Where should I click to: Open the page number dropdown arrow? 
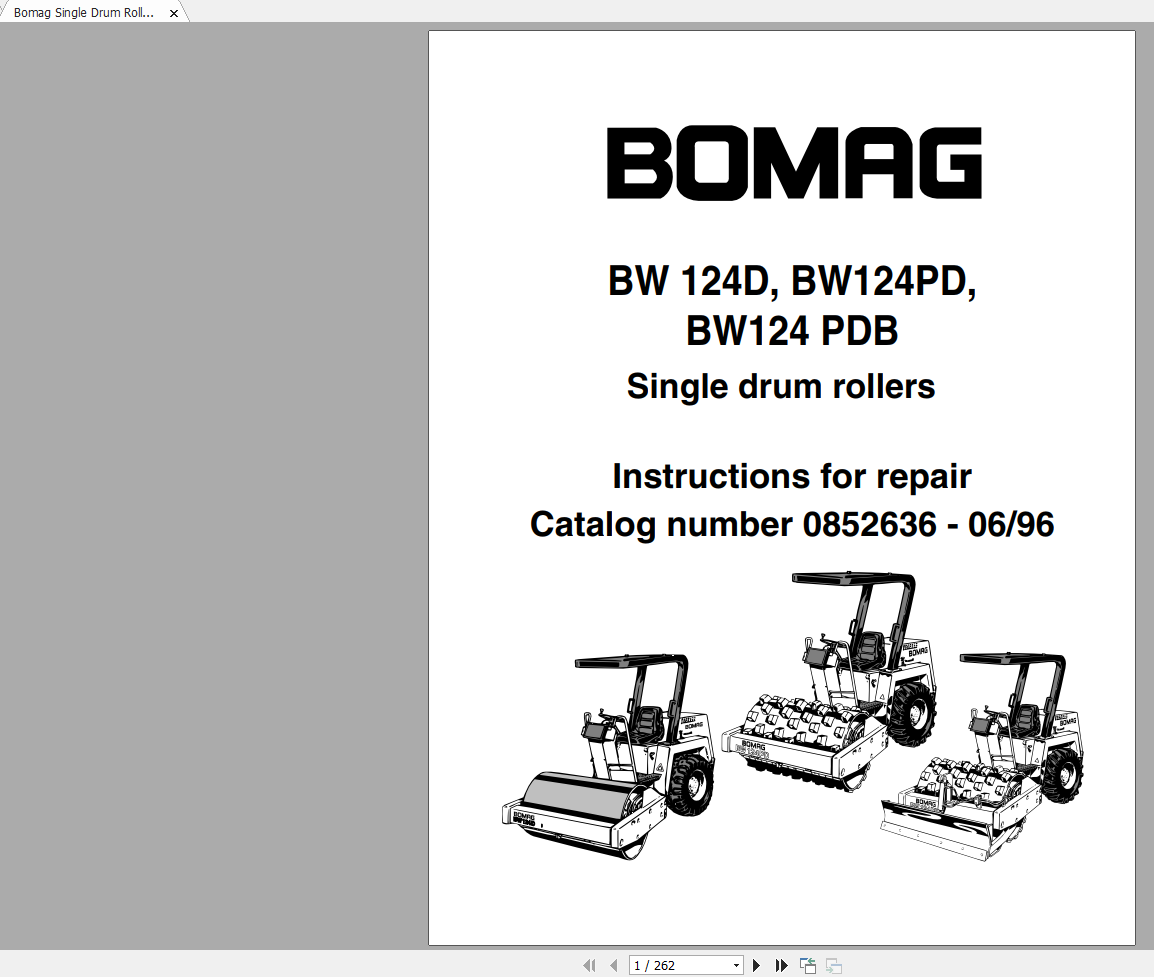tap(736, 965)
